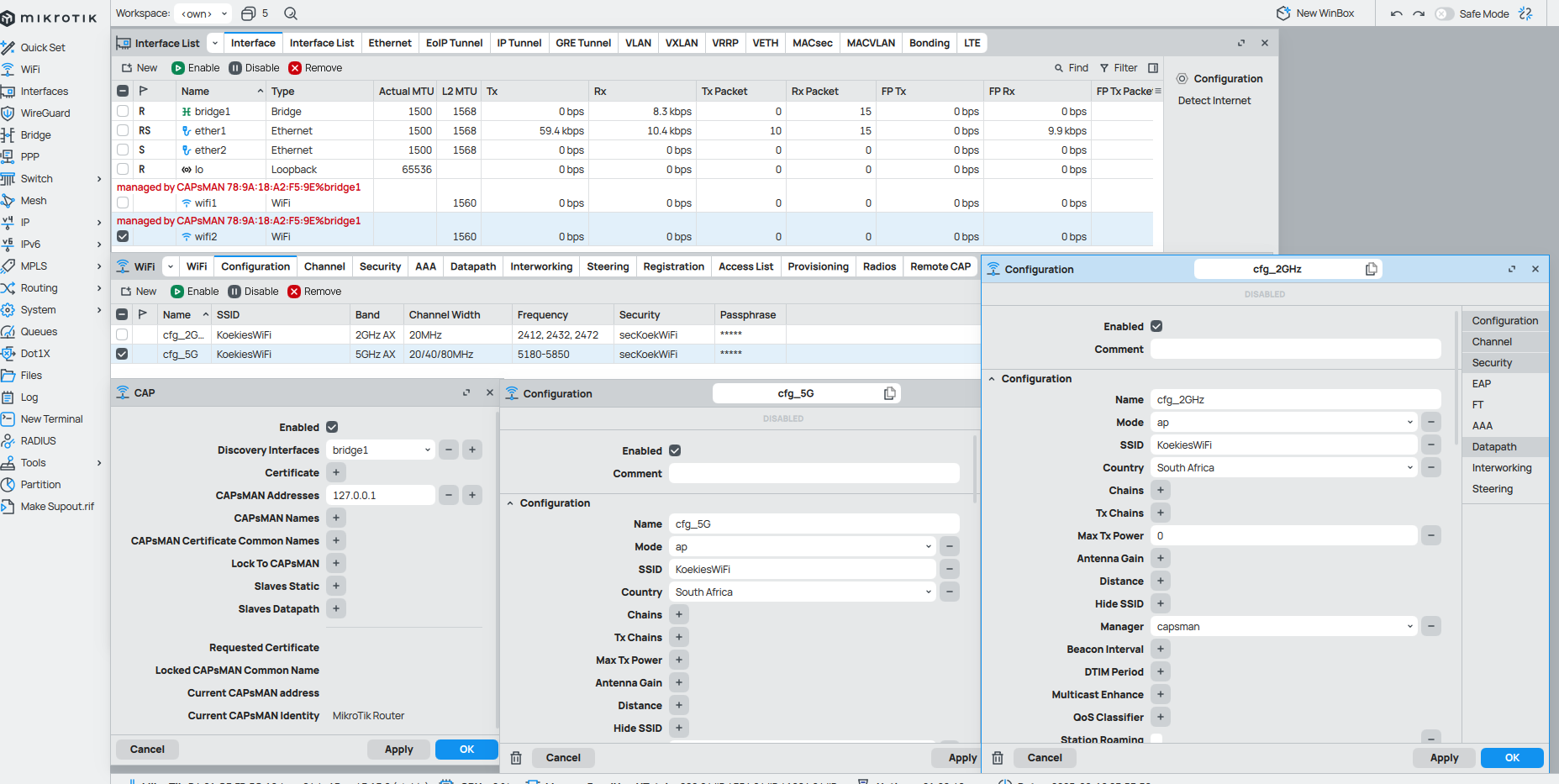Click Apply in the CAP dialog

pyautogui.click(x=398, y=750)
